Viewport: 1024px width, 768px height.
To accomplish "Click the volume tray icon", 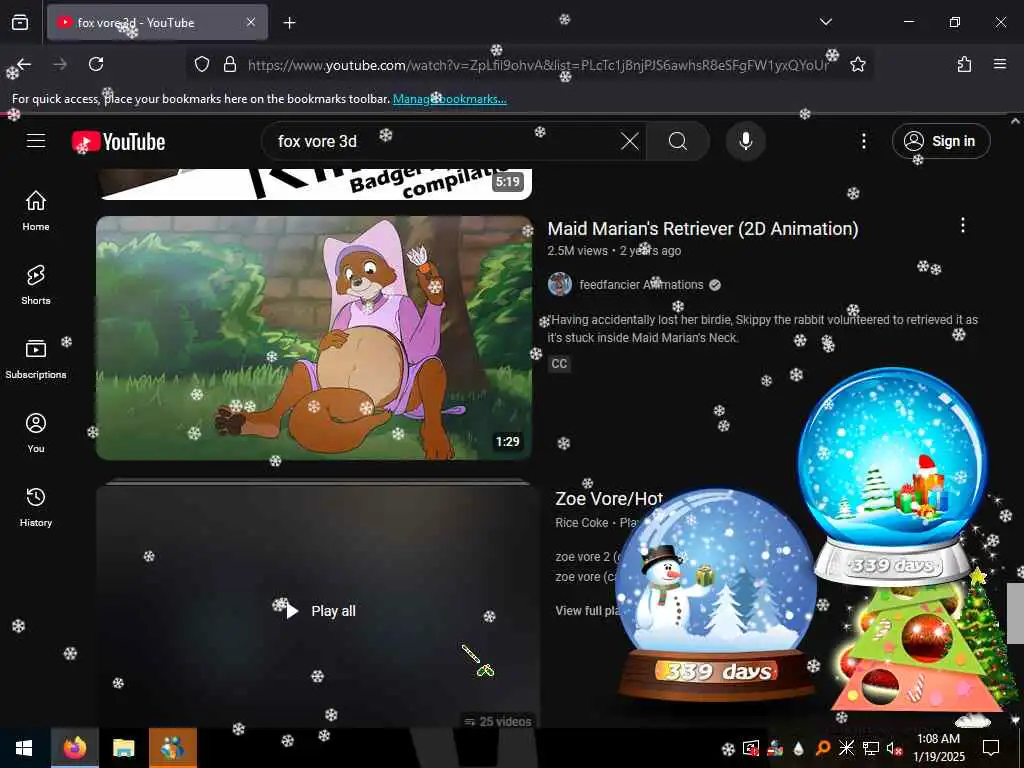I will pyautogui.click(x=893, y=748).
